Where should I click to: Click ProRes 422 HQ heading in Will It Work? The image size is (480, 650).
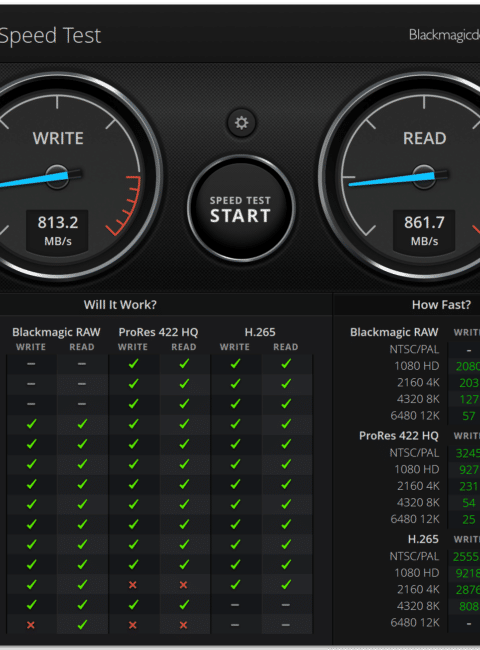(x=158, y=332)
